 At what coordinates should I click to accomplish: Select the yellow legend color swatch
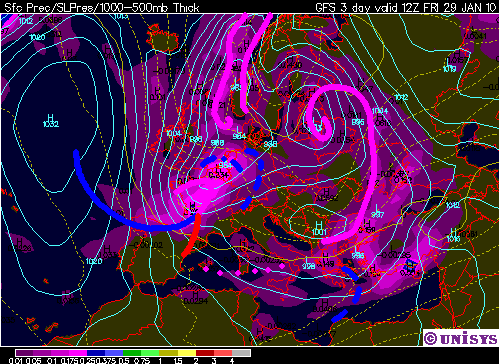coord(187,353)
